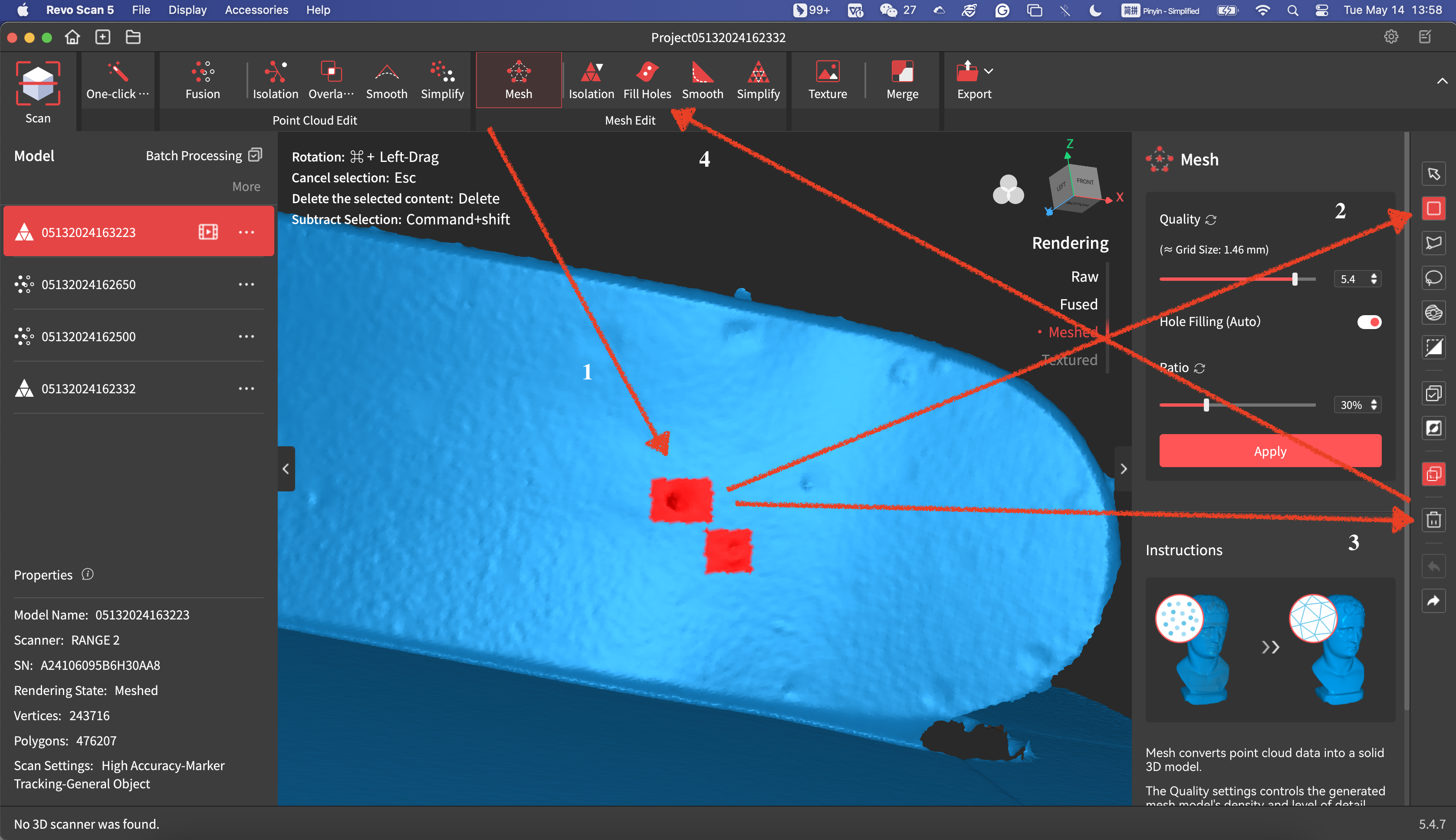This screenshot has width=1456, height=840.
Task: Select the polygon selection tool
Action: [1433, 243]
